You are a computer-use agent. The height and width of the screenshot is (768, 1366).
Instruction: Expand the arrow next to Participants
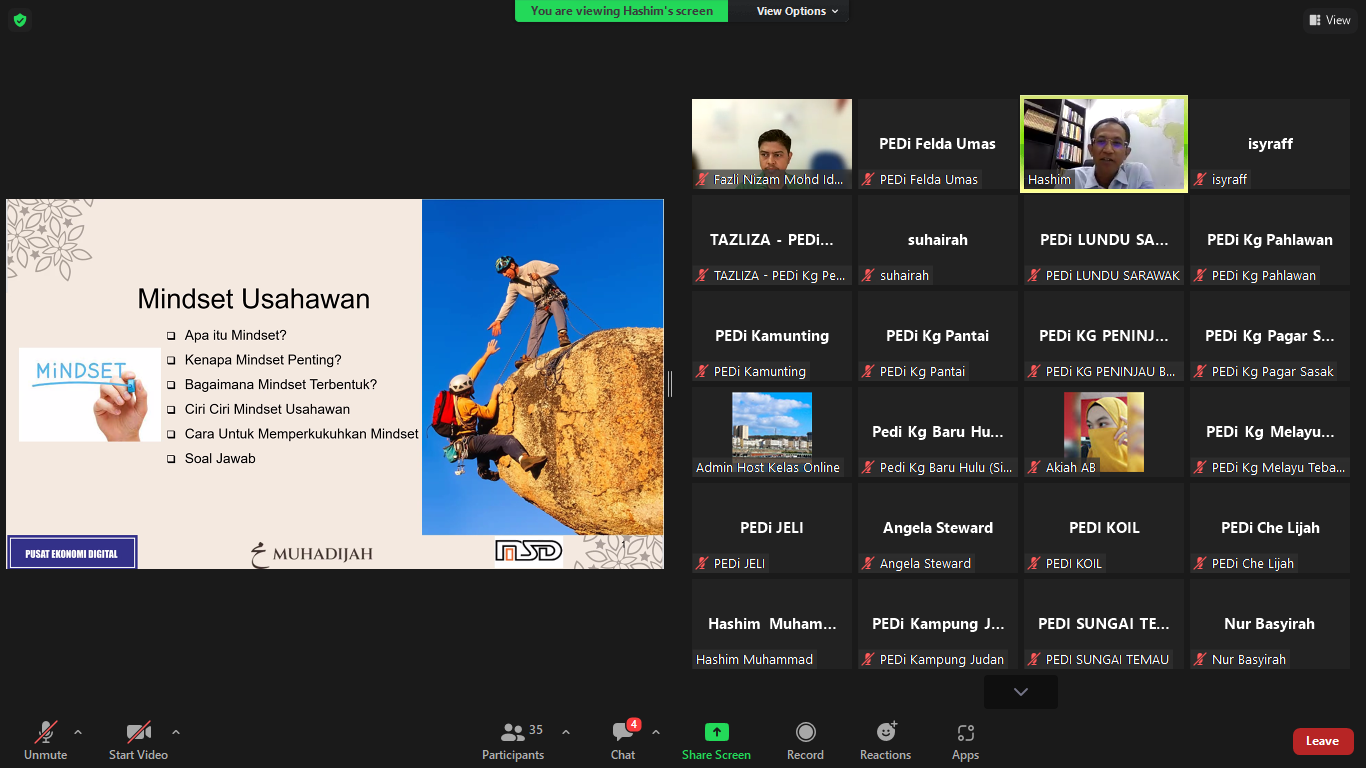pyautogui.click(x=566, y=732)
